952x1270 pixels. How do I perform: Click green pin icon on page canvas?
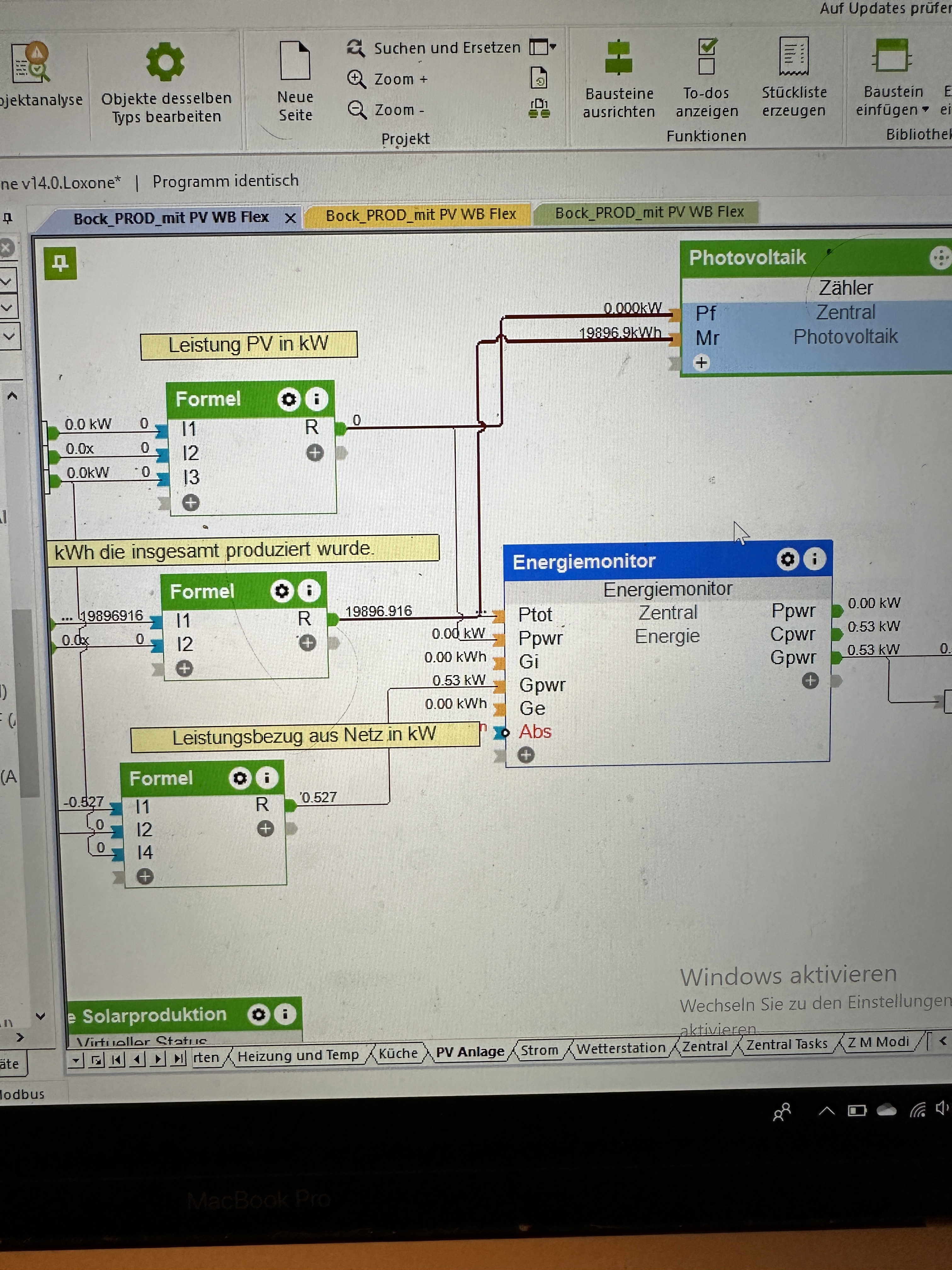60,264
